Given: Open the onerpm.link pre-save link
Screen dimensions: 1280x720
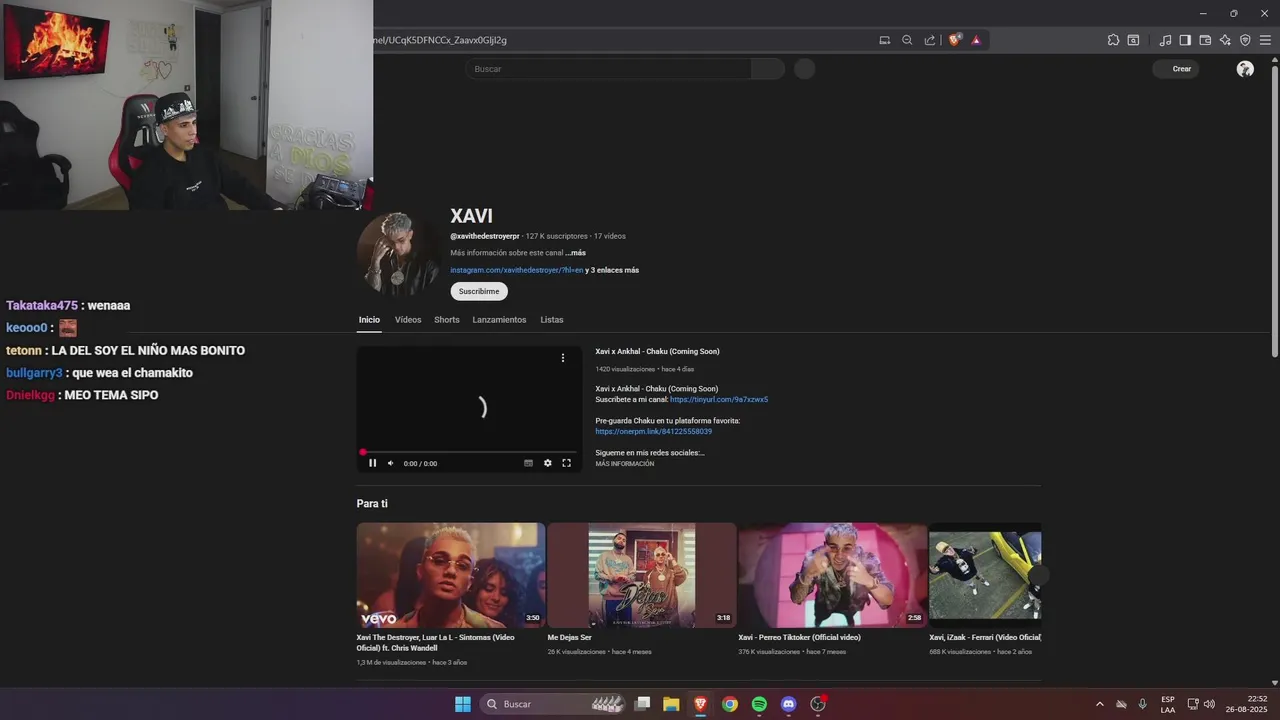Looking at the screenshot, I should pos(654,431).
